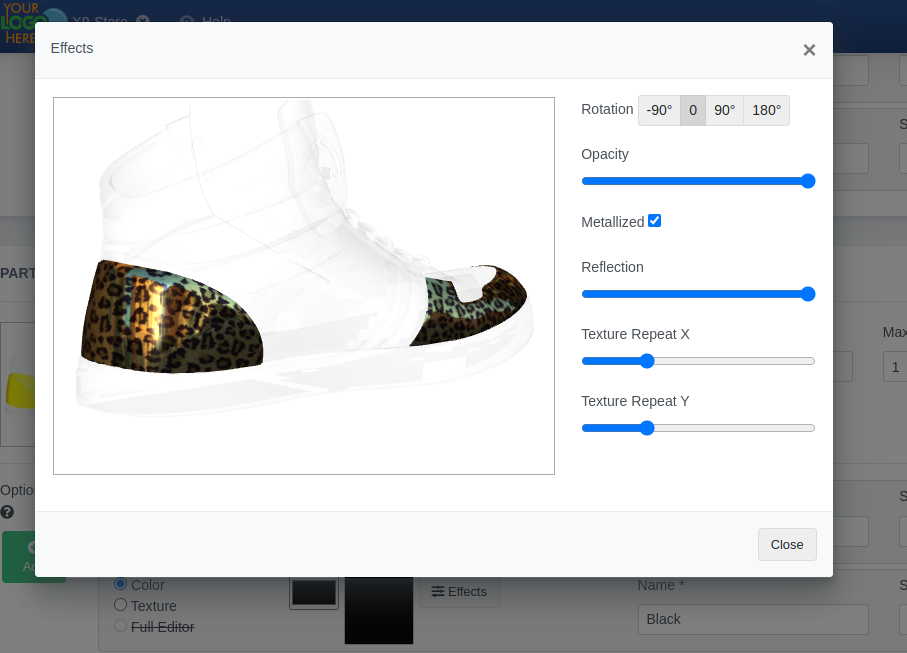
Task: Close the Effects dialog with X icon
Action: click(x=809, y=50)
